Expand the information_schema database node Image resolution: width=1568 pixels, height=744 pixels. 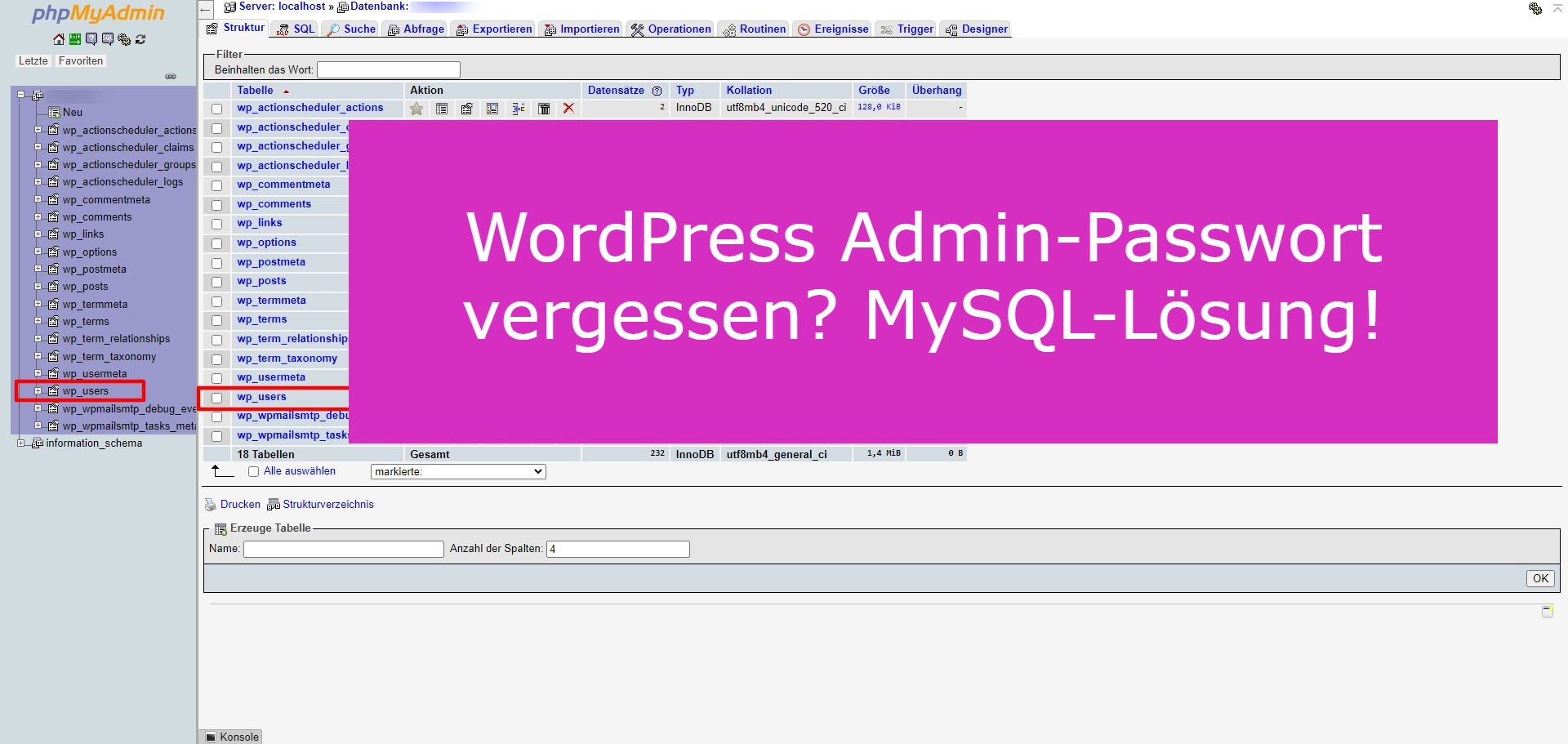tap(21, 443)
